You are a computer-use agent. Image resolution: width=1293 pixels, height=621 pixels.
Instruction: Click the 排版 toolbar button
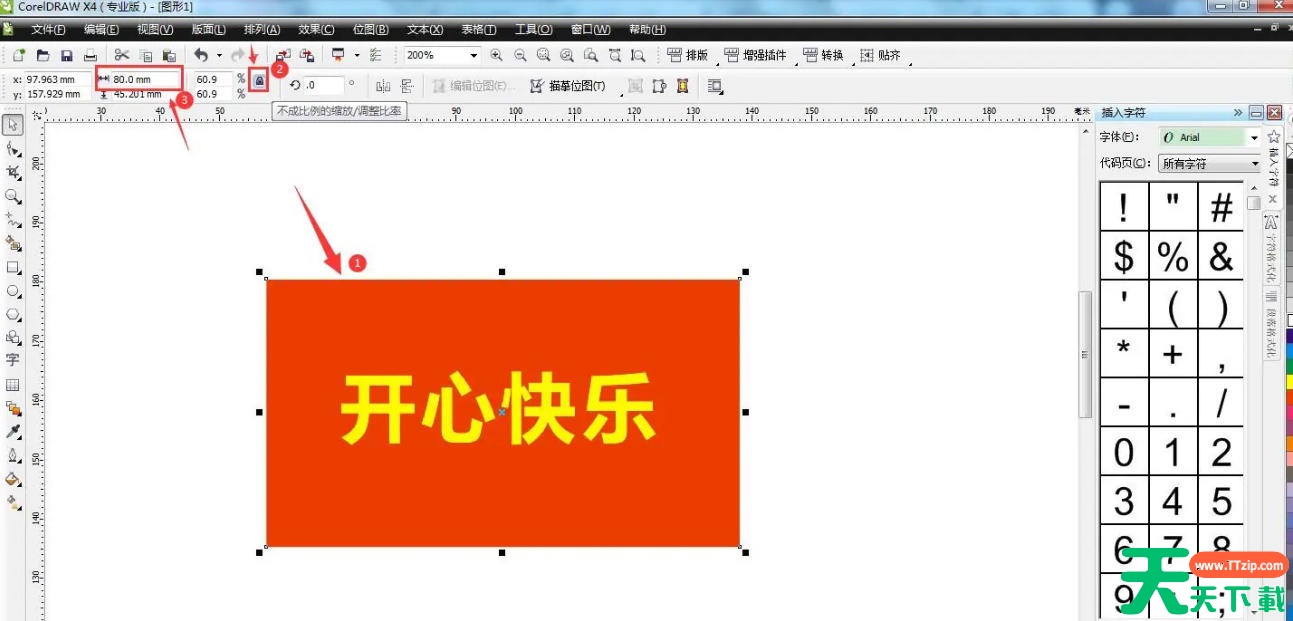pyautogui.click(x=688, y=56)
